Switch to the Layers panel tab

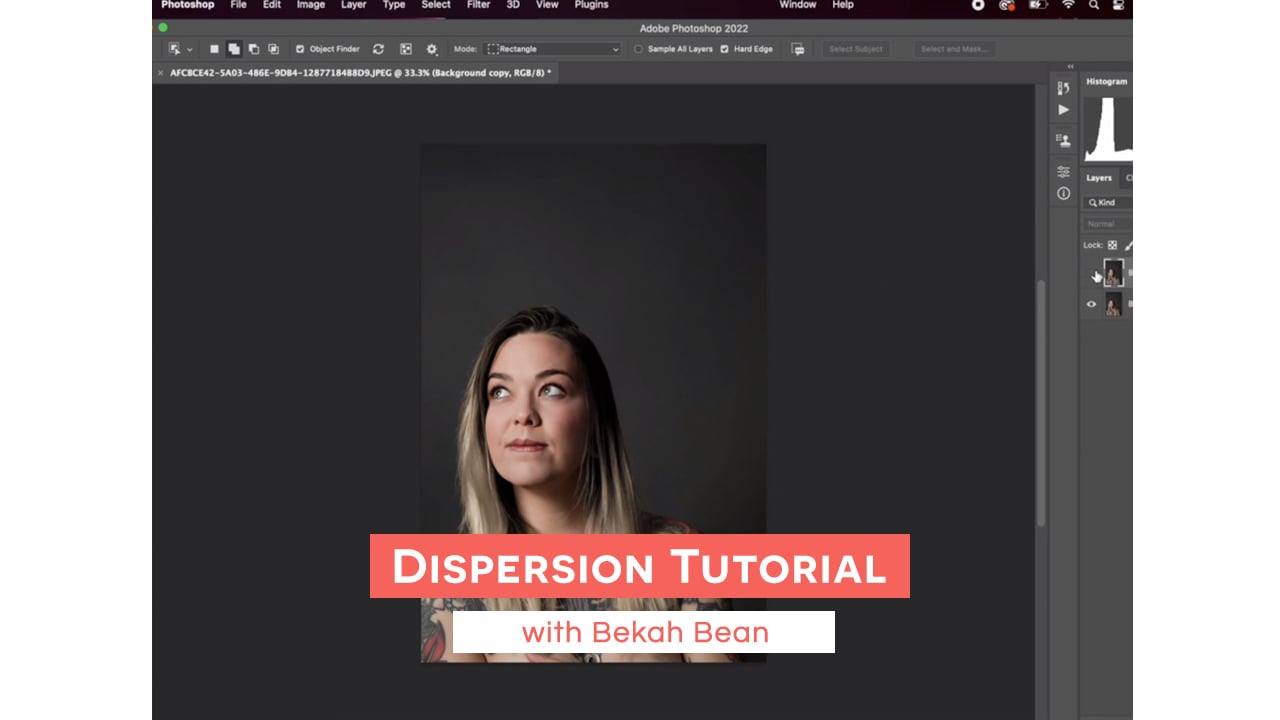coord(1099,178)
